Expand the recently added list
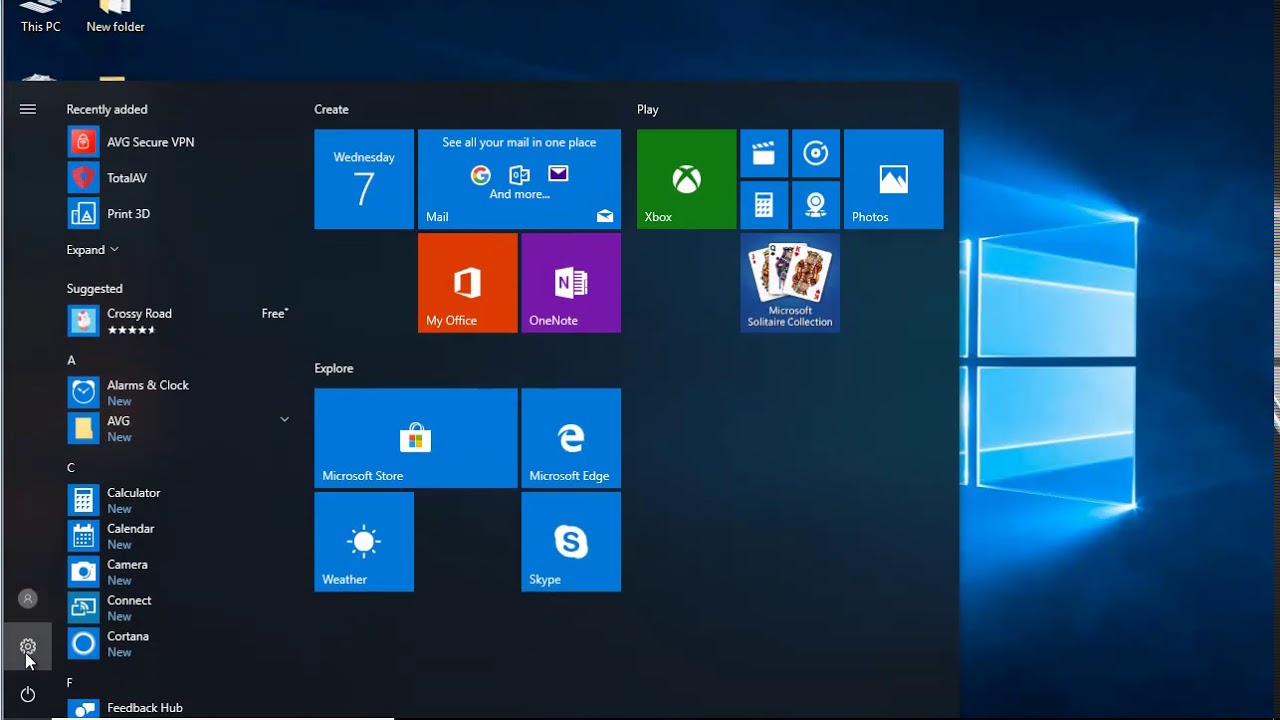The height and width of the screenshot is (720, 1280). click(93, 250)
